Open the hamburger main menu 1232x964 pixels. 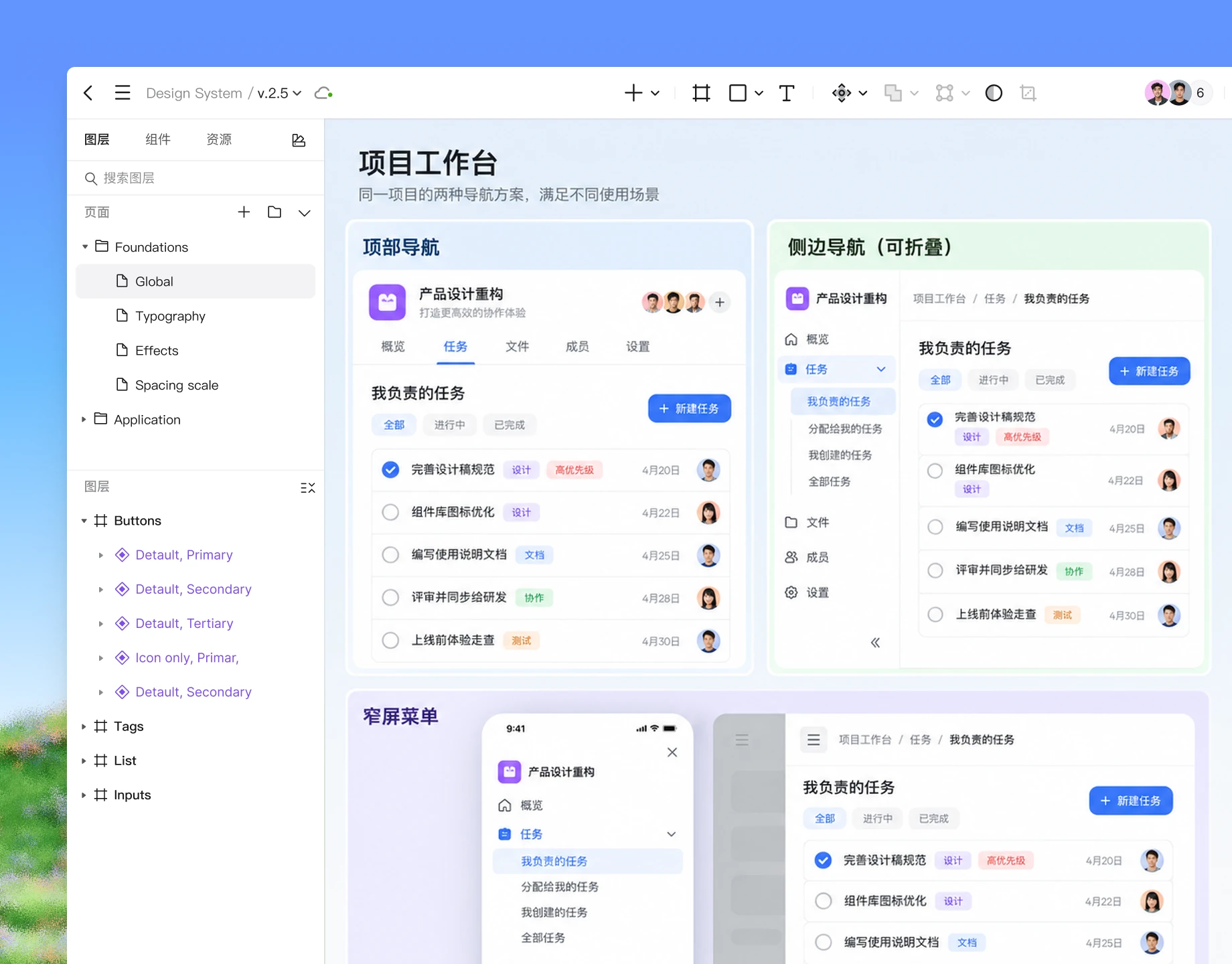point(123,92)
